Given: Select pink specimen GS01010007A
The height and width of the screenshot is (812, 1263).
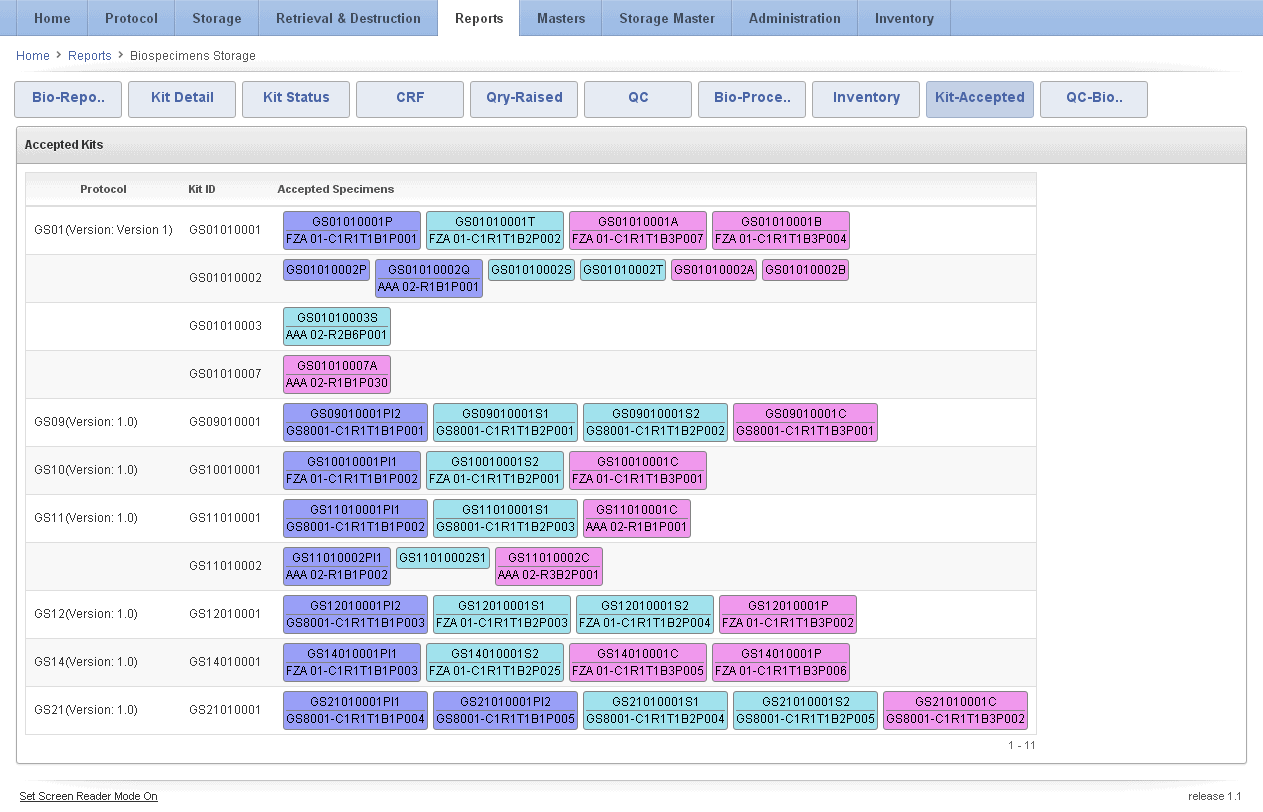Looking at the screenshot, I should [337, 374].
